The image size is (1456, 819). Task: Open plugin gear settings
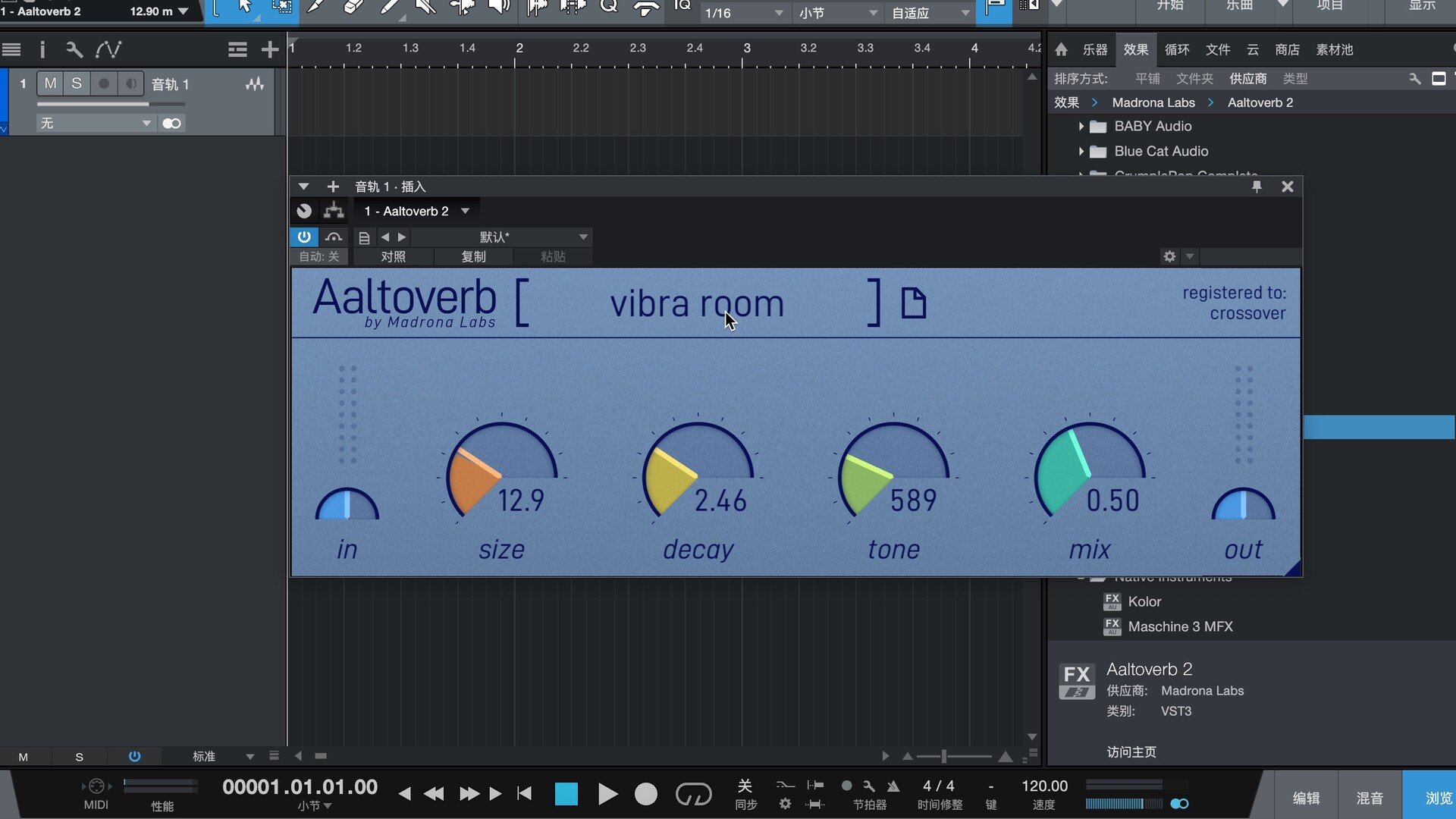tap(1169, 256)
